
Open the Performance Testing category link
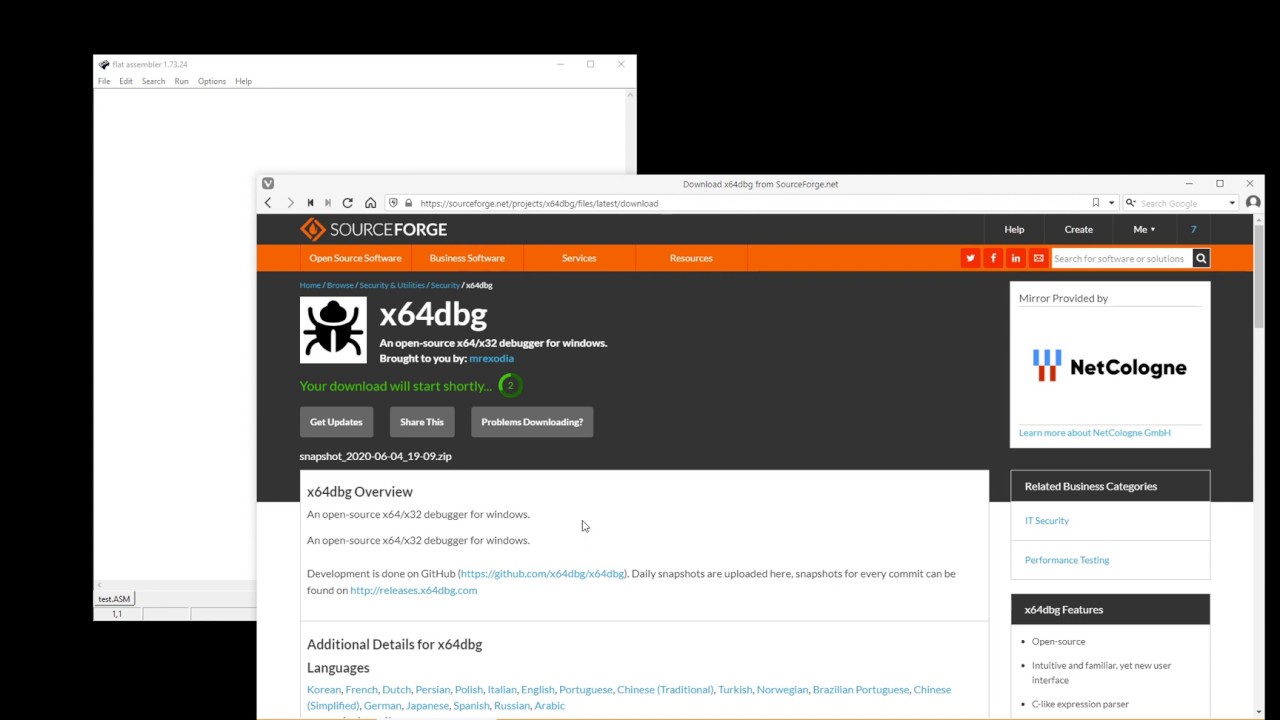point(1067,560)
